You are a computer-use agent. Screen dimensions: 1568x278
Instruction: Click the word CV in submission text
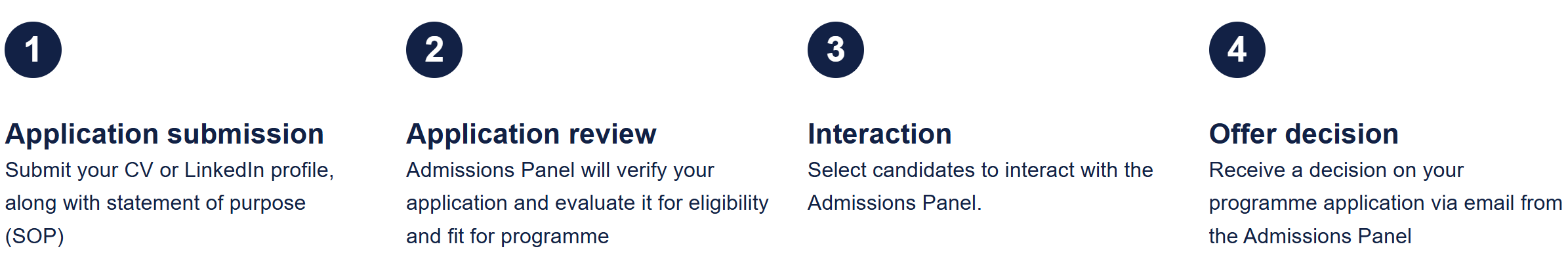(138, 170)
